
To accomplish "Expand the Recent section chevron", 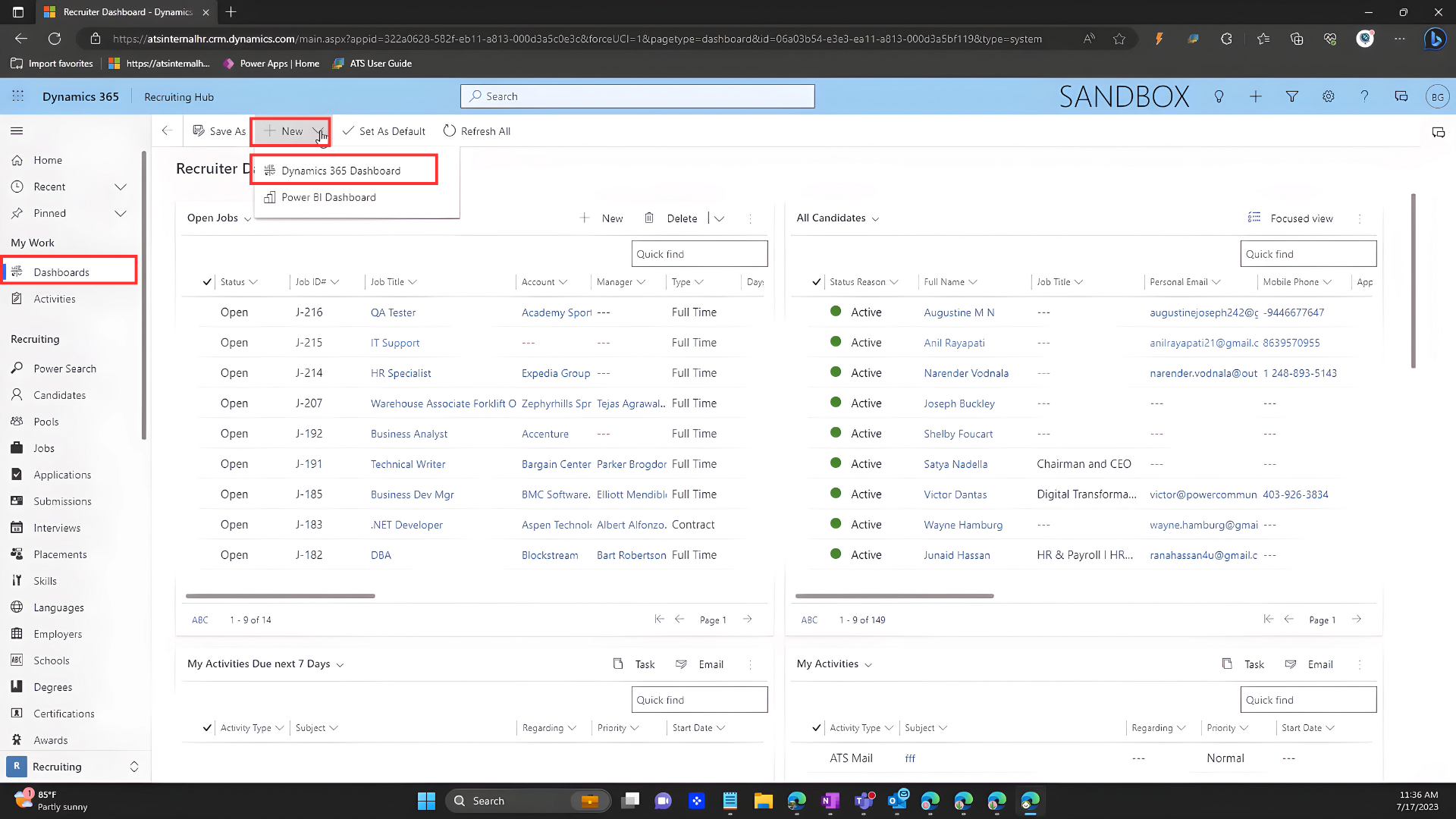I will pos(121,187).
